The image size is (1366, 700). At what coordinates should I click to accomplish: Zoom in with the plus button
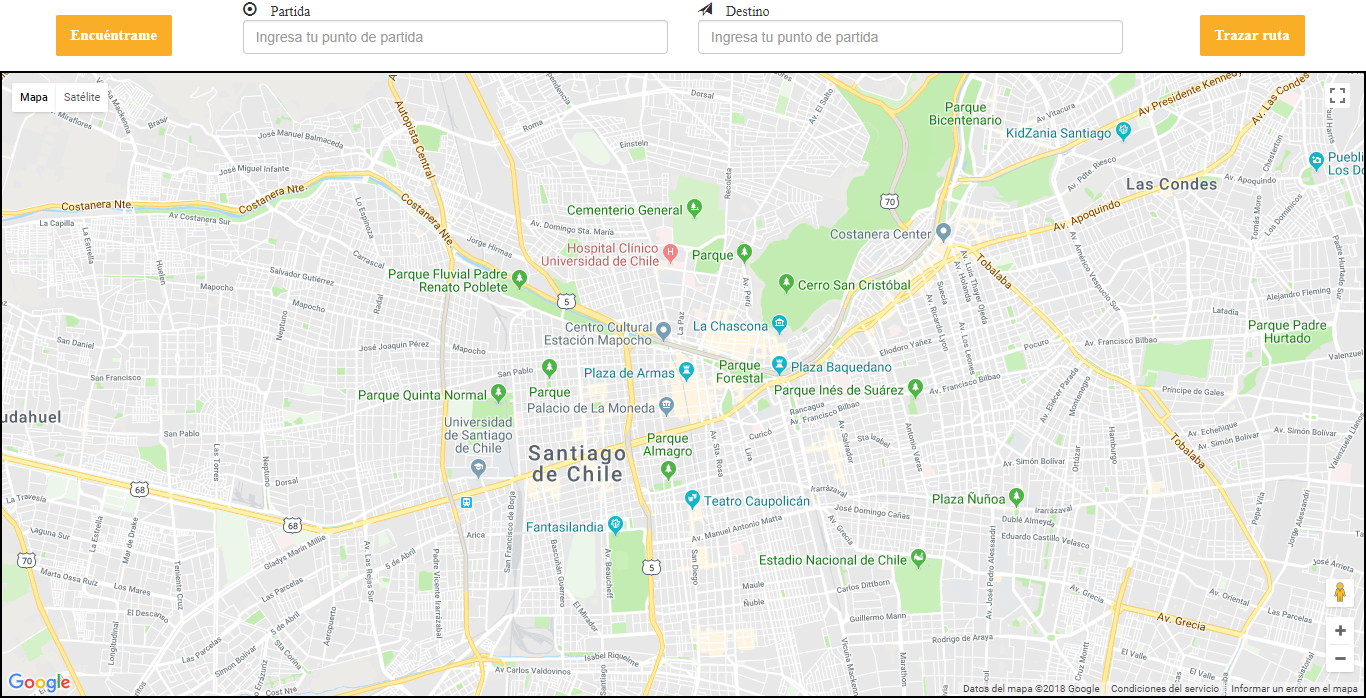click(1340, 631)
